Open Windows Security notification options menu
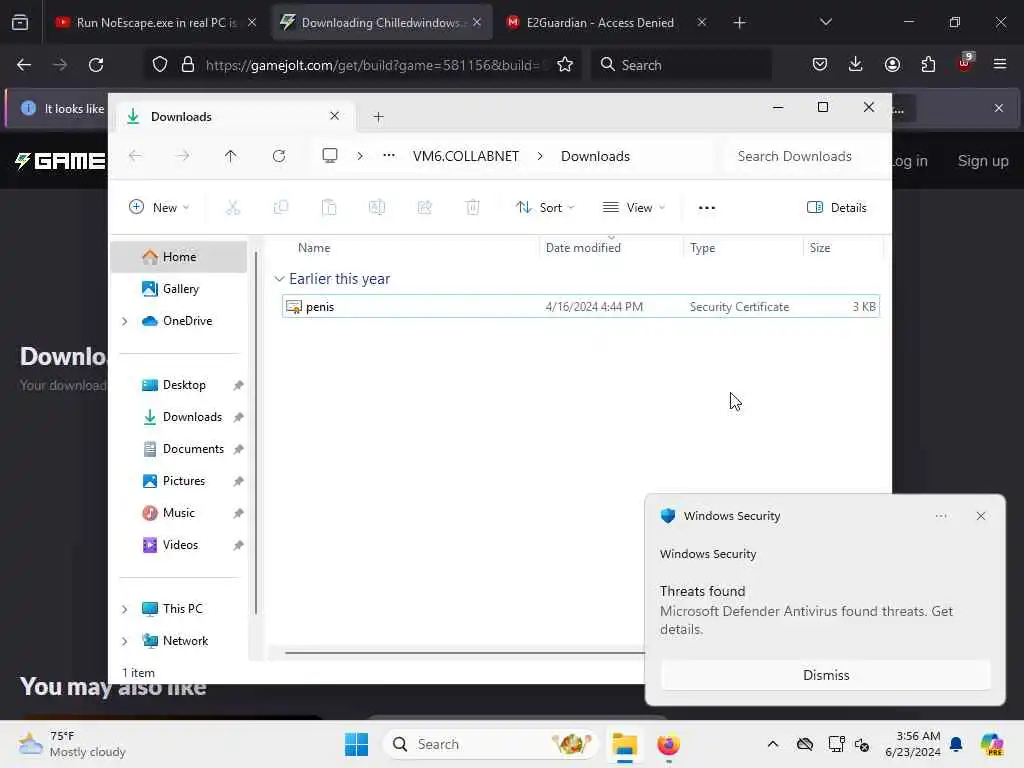This screenshot has width=1024, height=768. tap(940, 516)
